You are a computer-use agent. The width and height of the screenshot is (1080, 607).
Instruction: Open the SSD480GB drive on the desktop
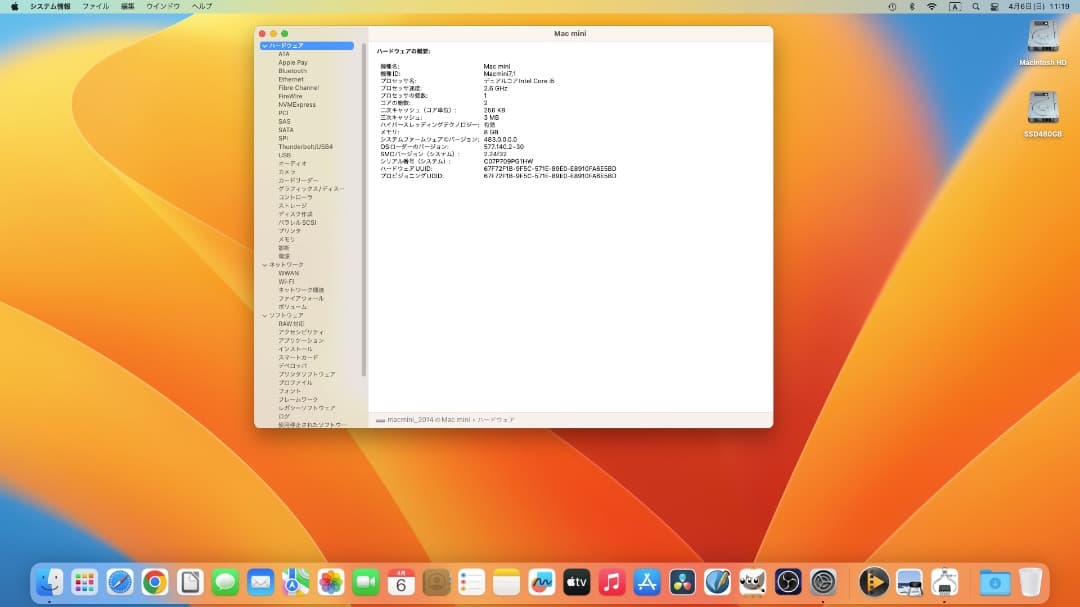pos(1043,105)
